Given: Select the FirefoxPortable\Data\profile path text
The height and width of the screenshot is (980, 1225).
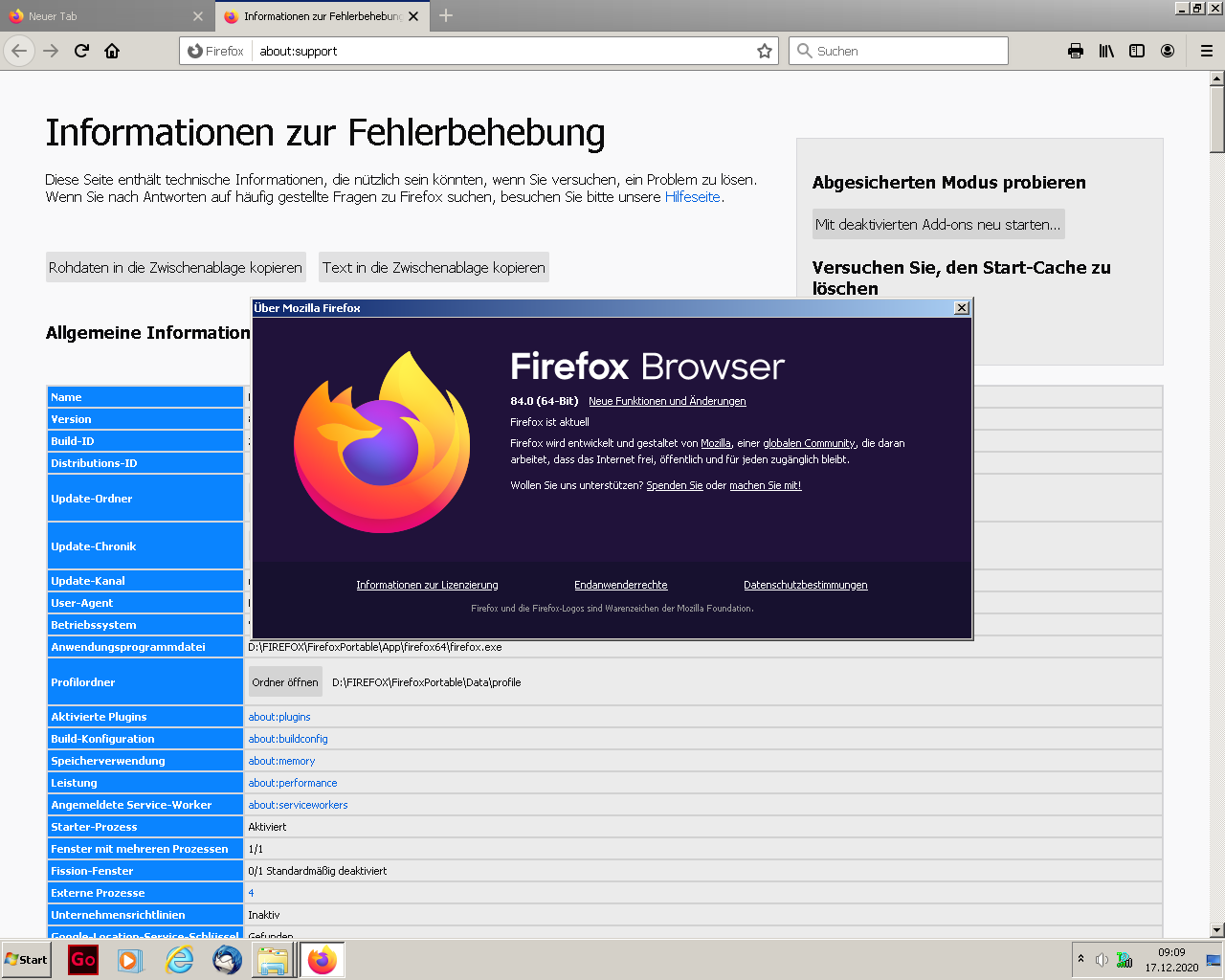Looking at the screenshot, I should pos(427,682).
